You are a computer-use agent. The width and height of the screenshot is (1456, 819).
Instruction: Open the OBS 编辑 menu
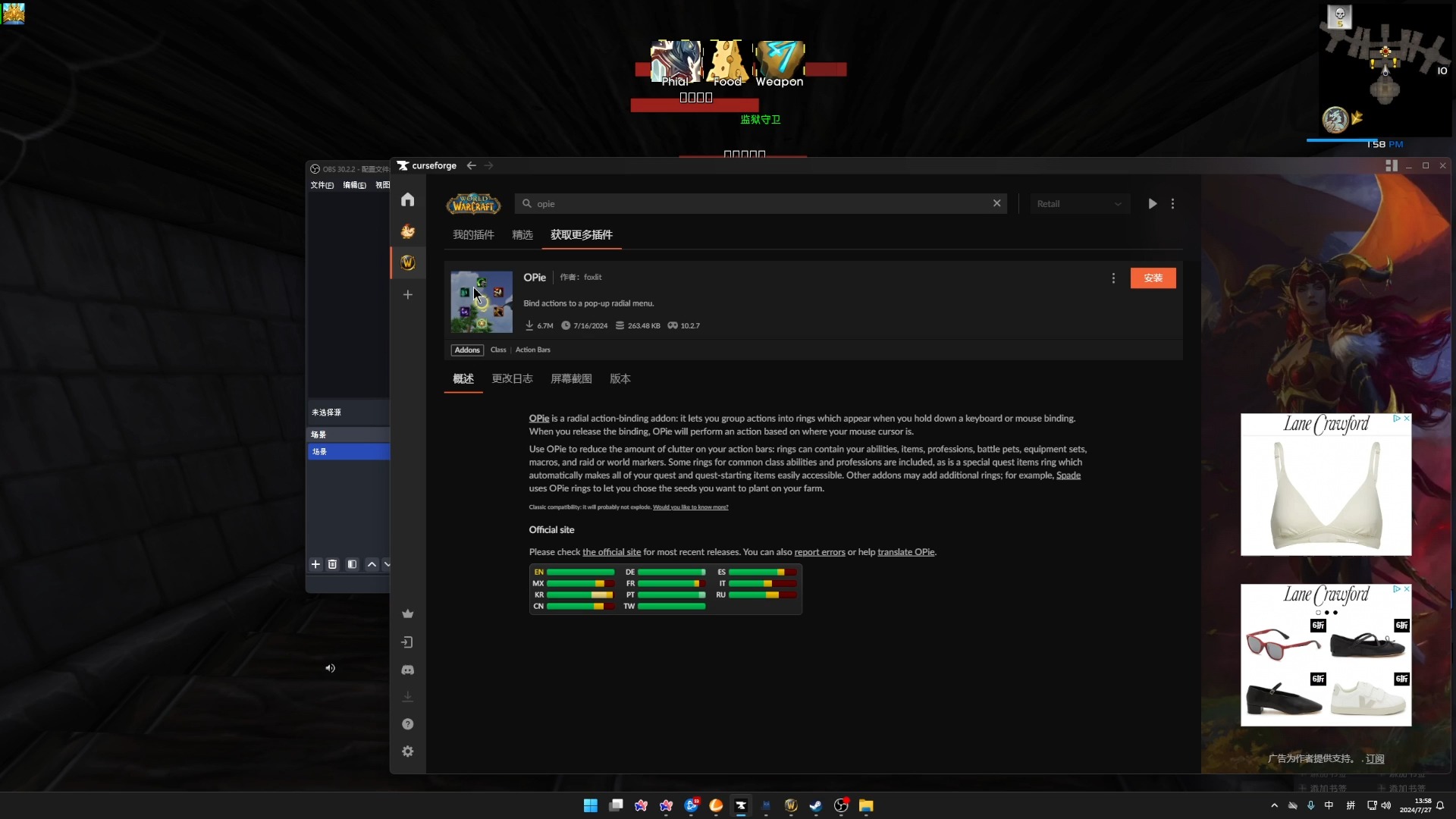pyautogui.click(x=354, y=185)
